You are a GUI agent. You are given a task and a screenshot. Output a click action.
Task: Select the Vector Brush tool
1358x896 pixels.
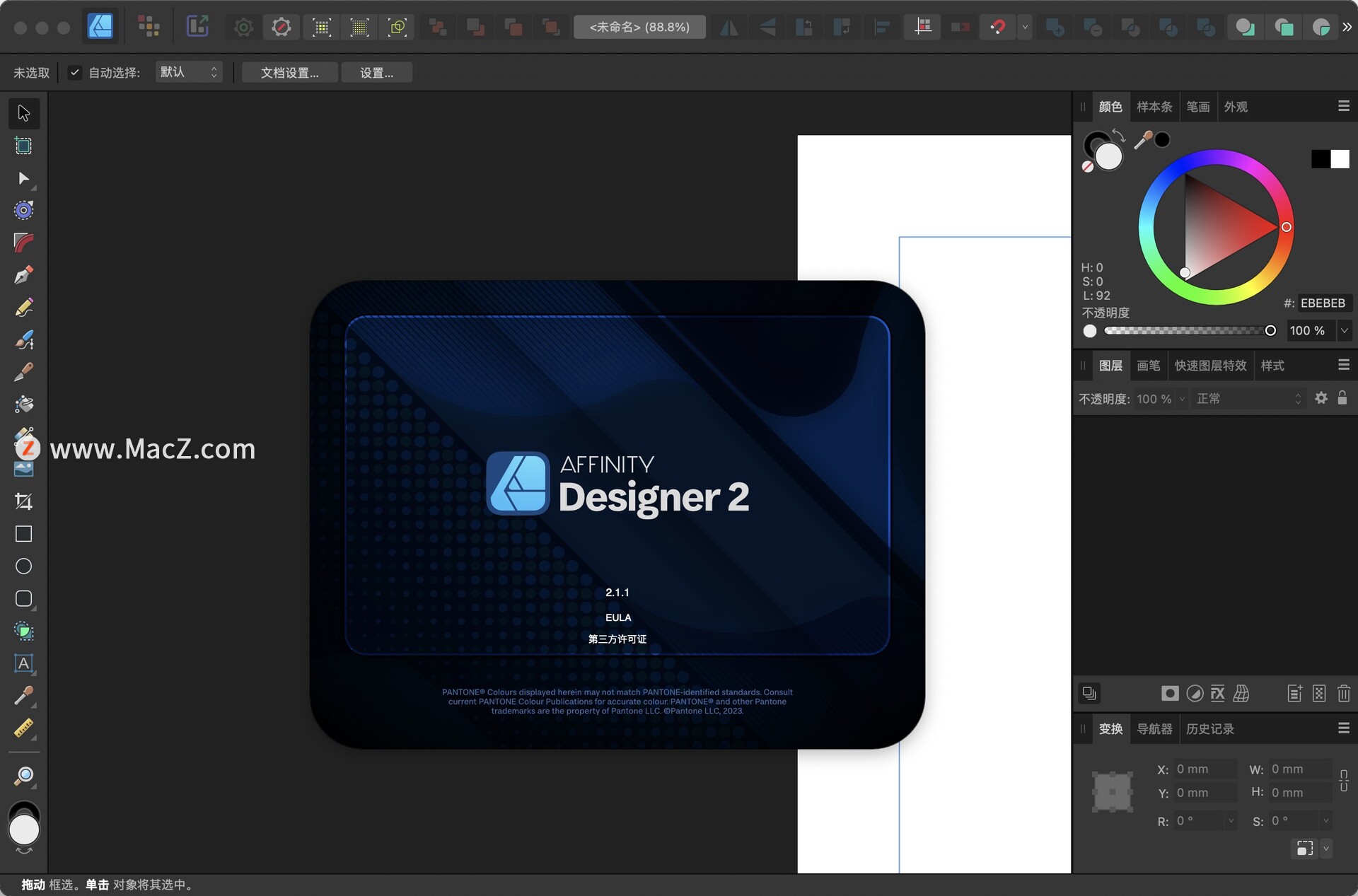point(23,340)
